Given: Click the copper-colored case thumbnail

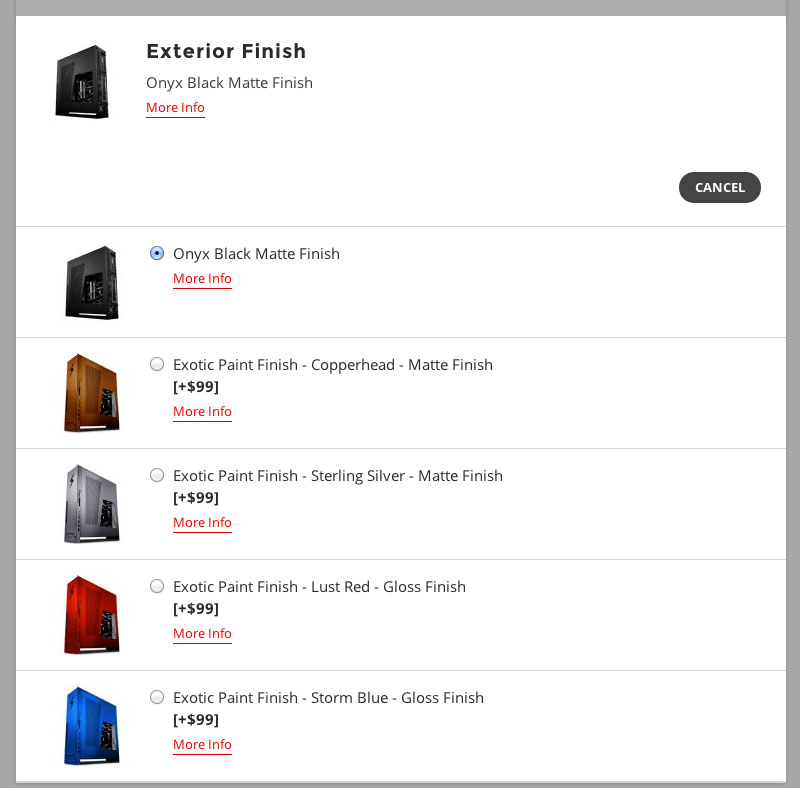Looking at the screenshot, I should point(92,393).
